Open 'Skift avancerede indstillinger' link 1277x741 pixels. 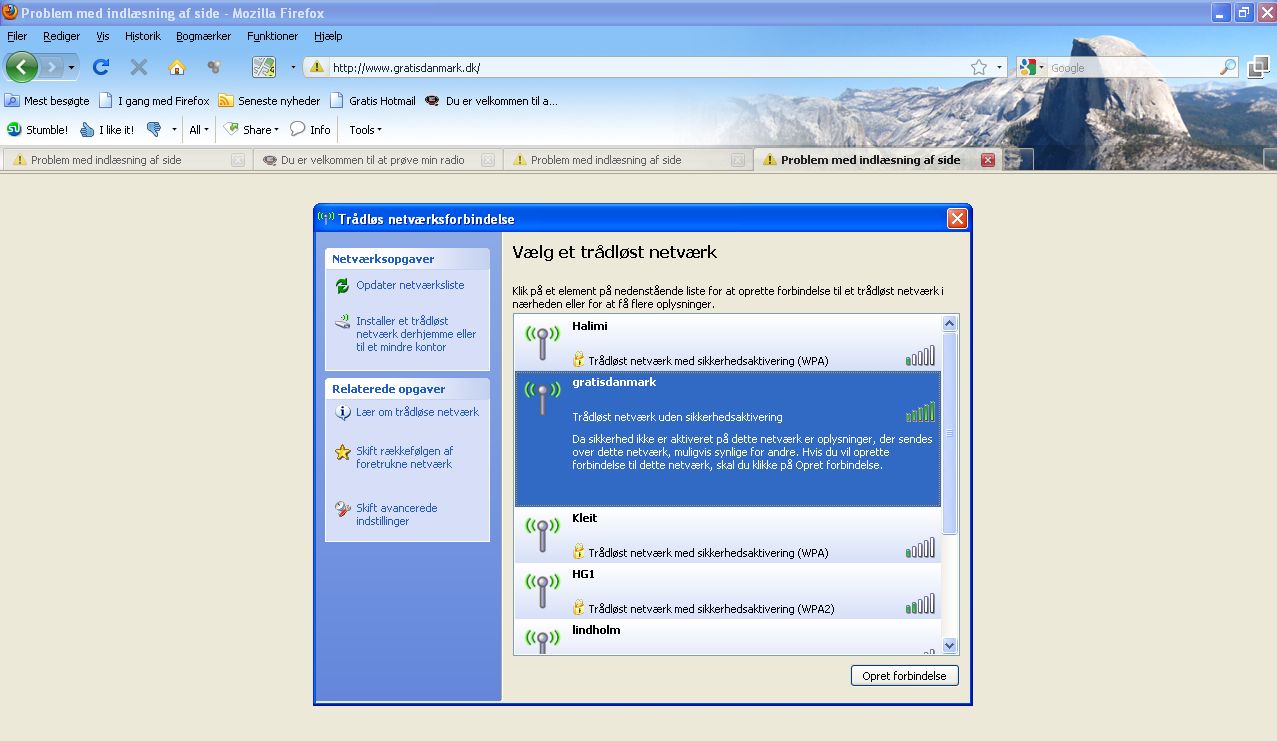(396, 514)
